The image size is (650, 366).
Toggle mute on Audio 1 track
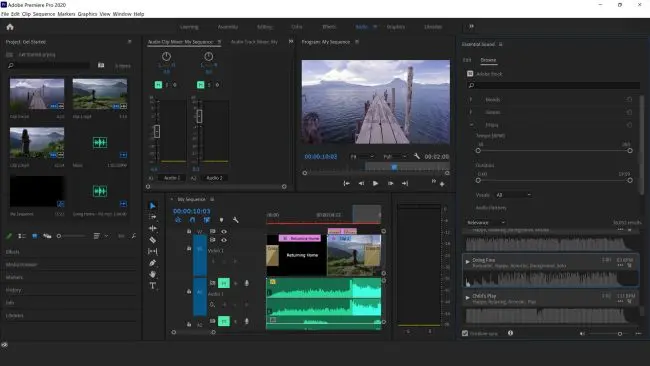click(224, 283)
